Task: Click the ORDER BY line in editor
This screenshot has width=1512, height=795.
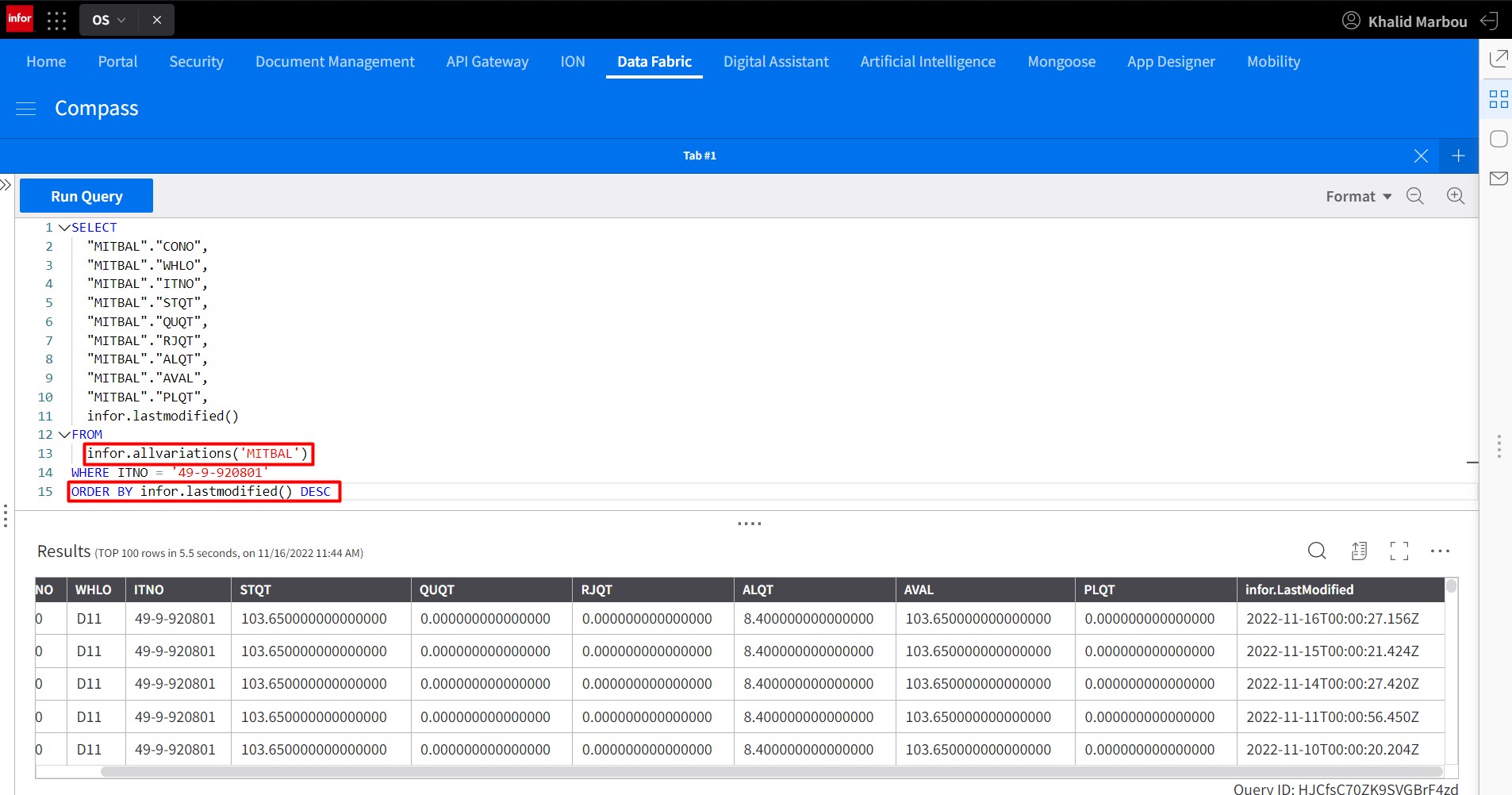Action: coord(201,492)
